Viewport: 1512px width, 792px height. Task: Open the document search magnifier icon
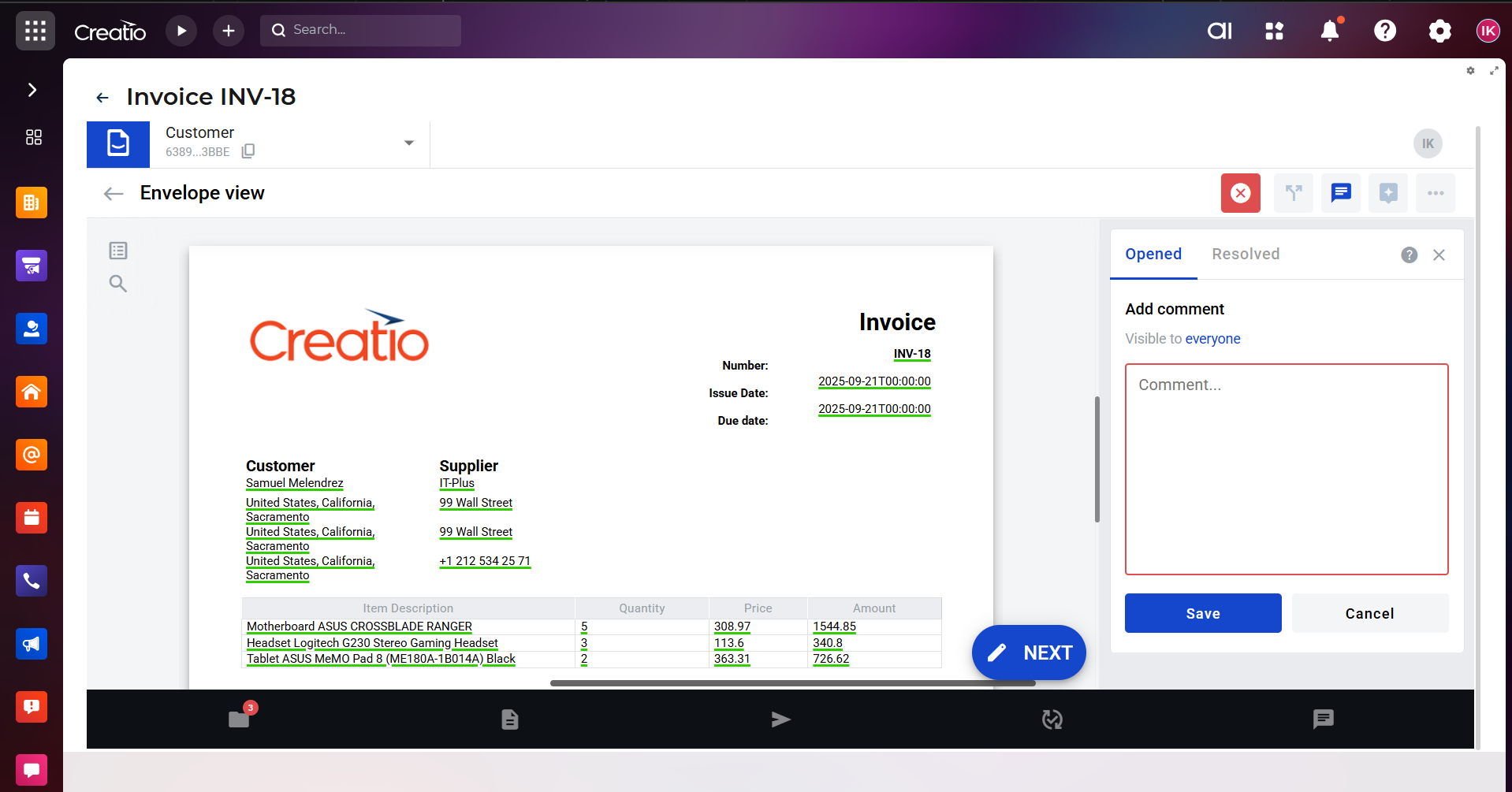118,284
